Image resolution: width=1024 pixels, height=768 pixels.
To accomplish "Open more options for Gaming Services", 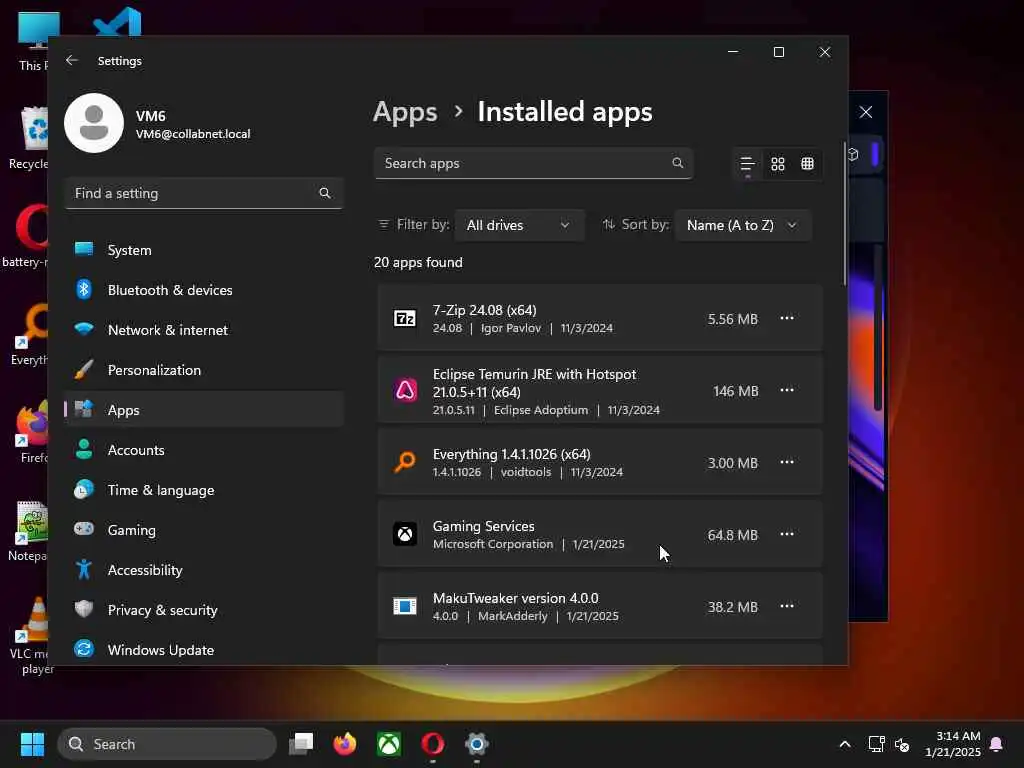I will pos(787,534).
